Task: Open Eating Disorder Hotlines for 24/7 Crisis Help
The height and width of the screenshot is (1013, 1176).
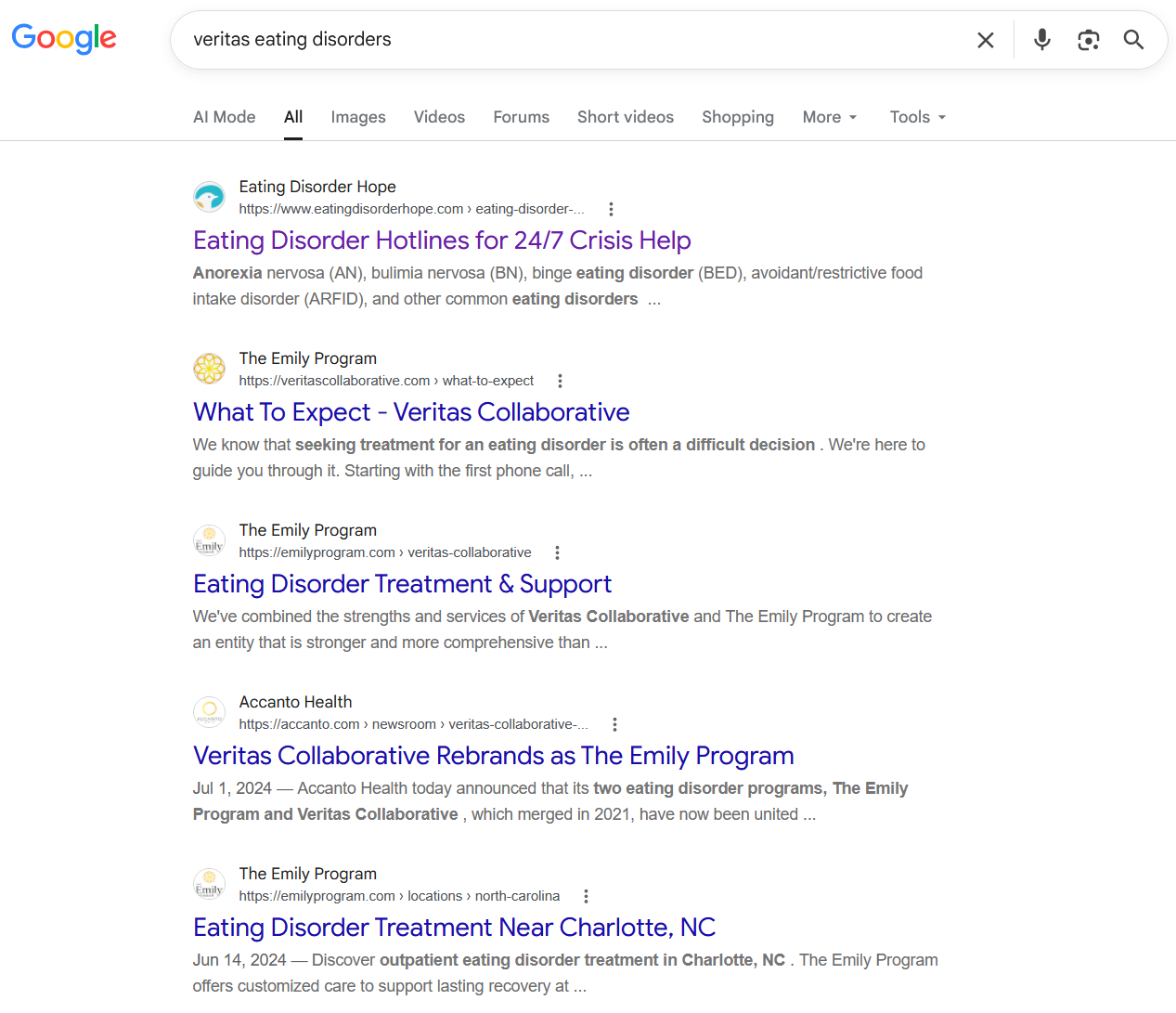Action: [x=442, y=240]
